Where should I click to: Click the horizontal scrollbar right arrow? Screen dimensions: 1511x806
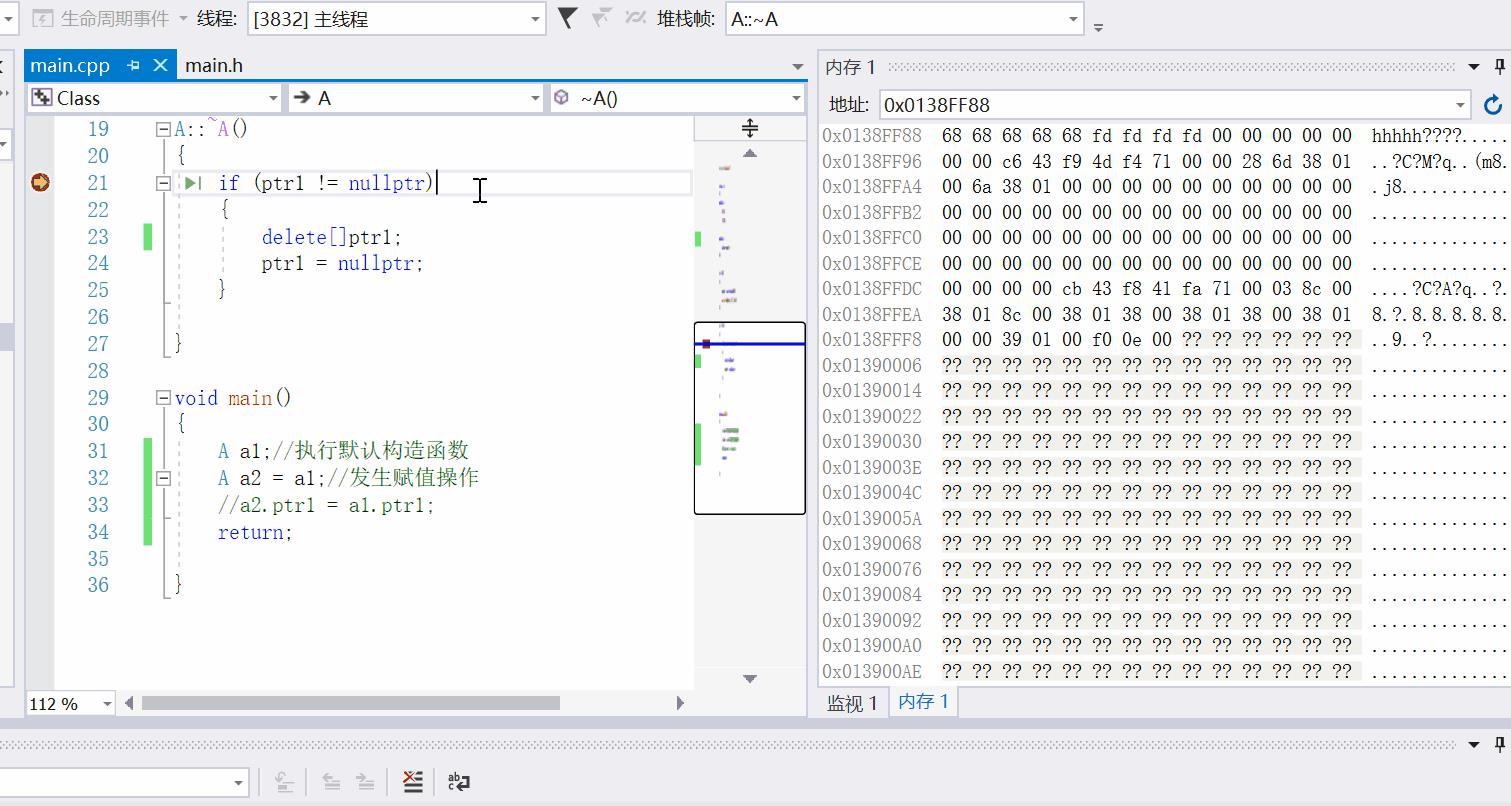click(680, 703)
